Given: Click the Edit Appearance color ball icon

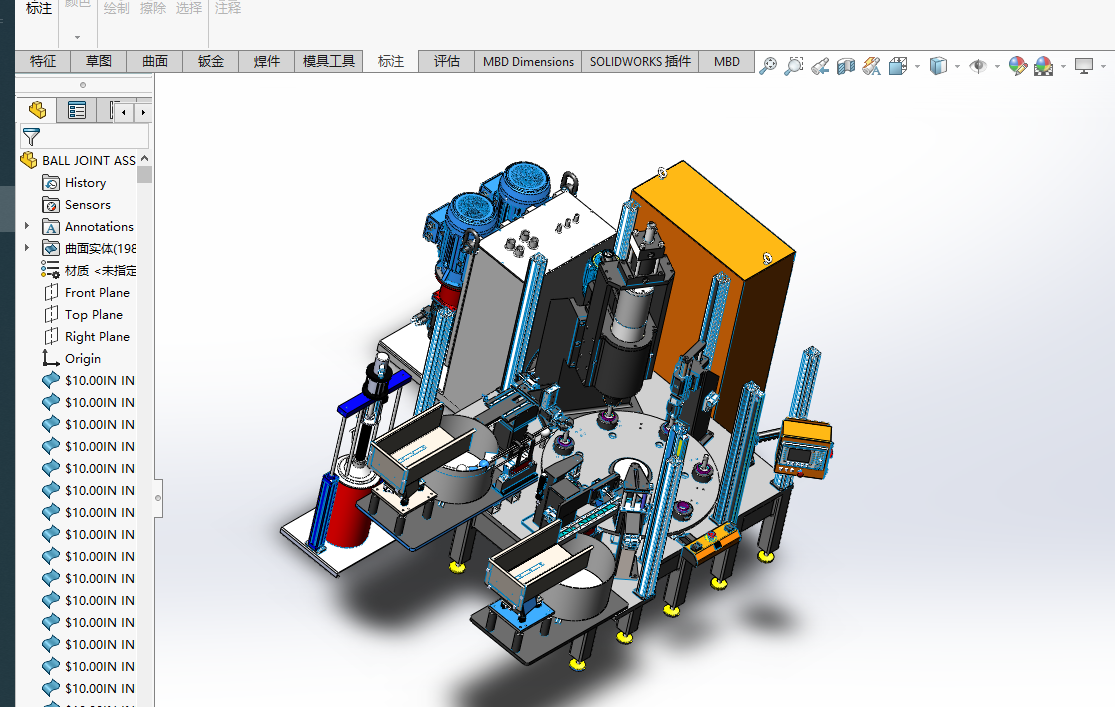Looking at the screenshot, I should (1018, 66).
